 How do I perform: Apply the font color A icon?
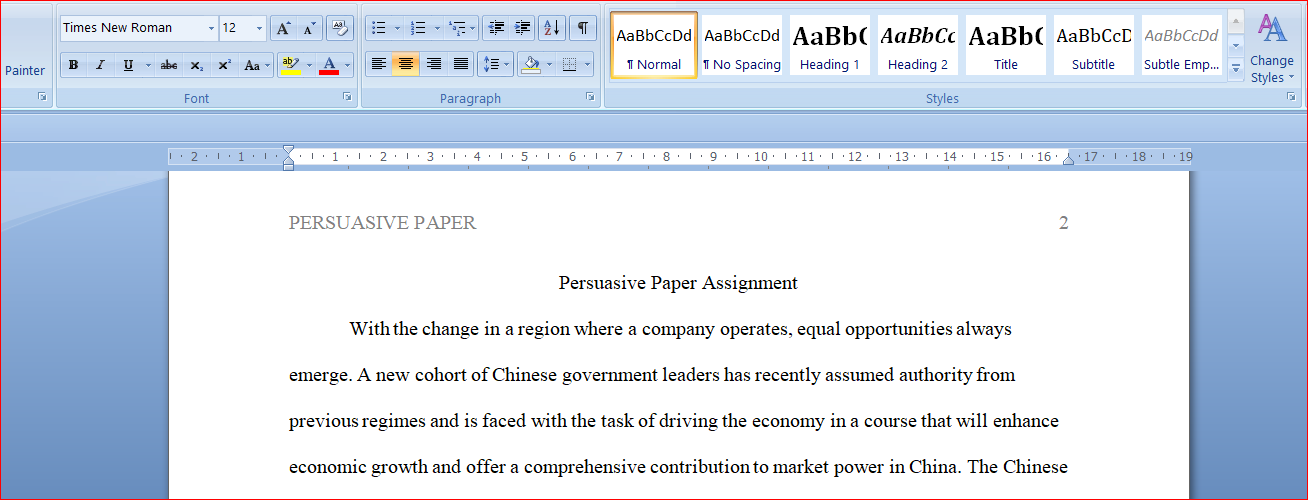click(x=328, y=65)
